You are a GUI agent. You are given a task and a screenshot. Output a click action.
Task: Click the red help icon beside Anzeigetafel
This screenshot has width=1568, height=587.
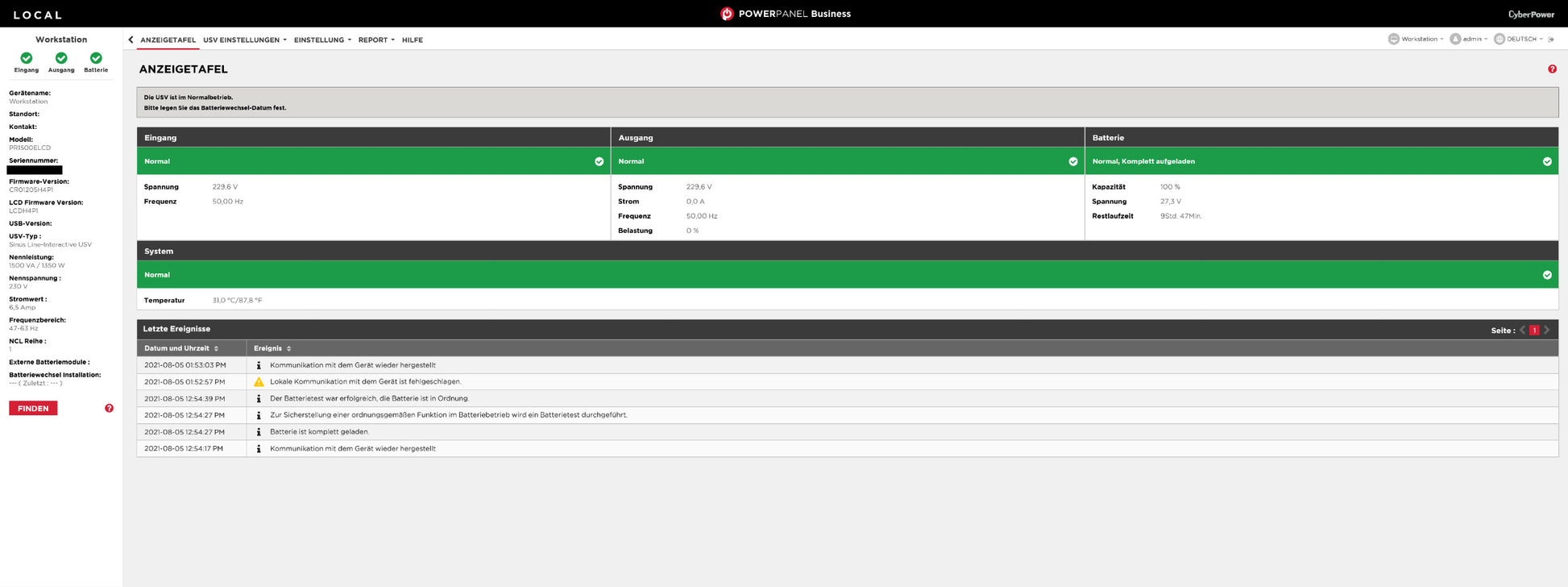(1552, 69)
